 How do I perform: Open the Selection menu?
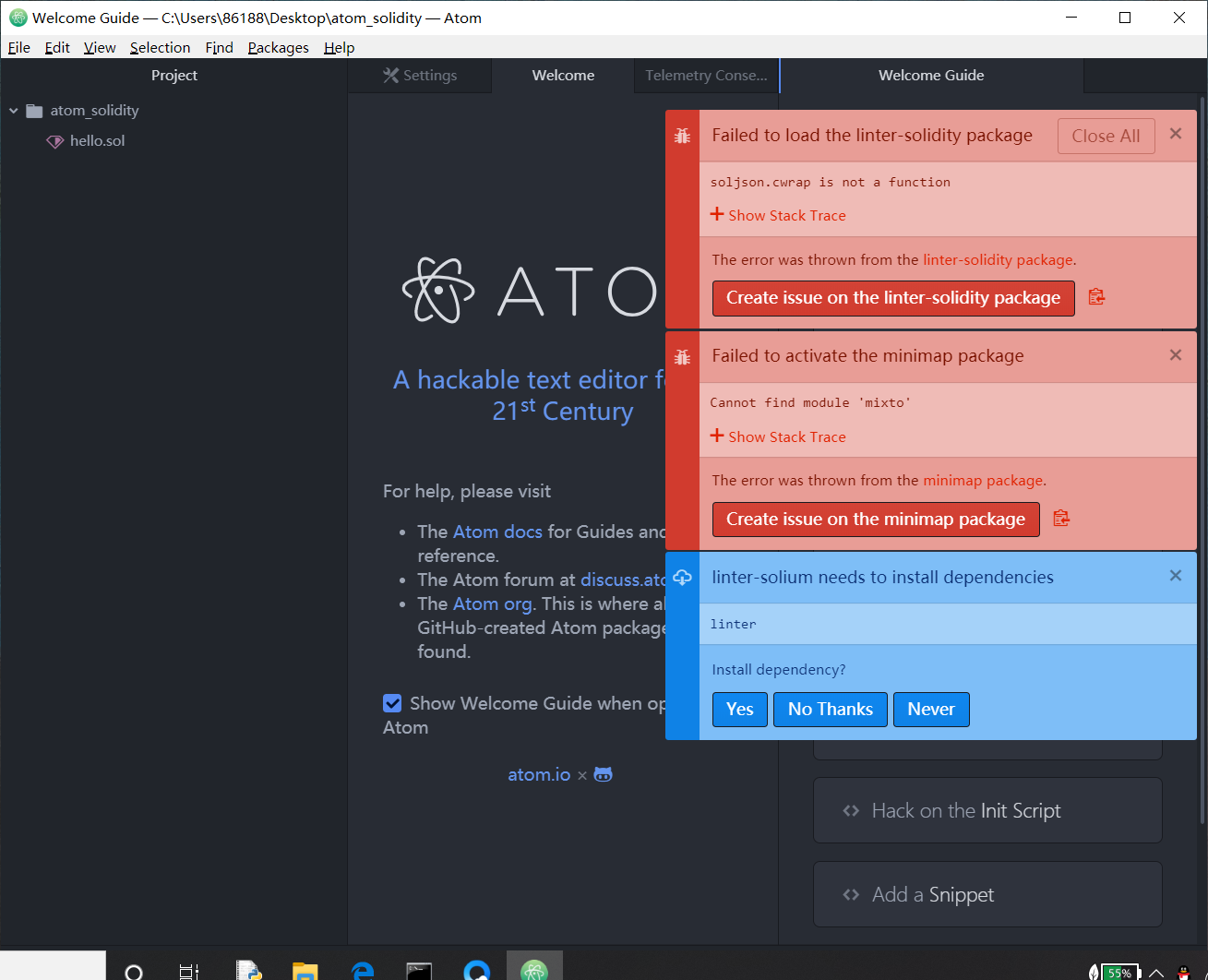160,48
